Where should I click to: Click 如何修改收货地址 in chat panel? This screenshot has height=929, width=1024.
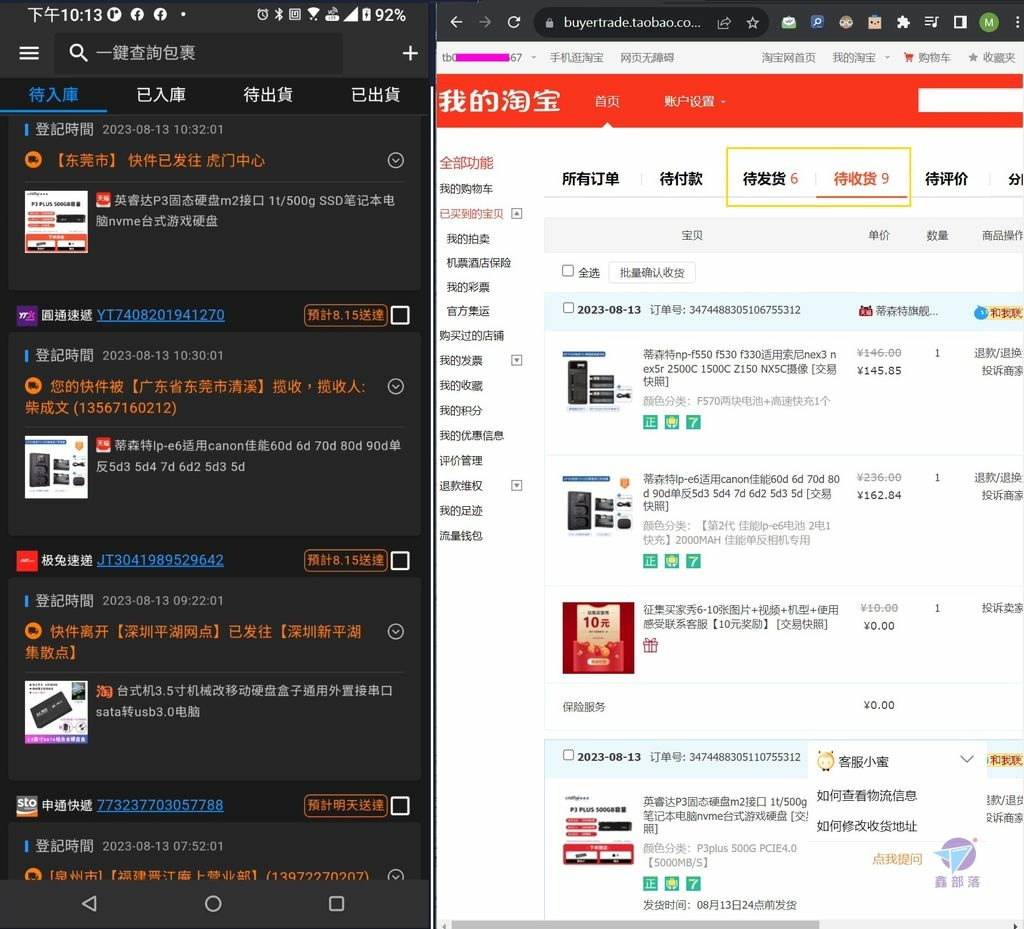pyautogui.click(x=867, y=826)
